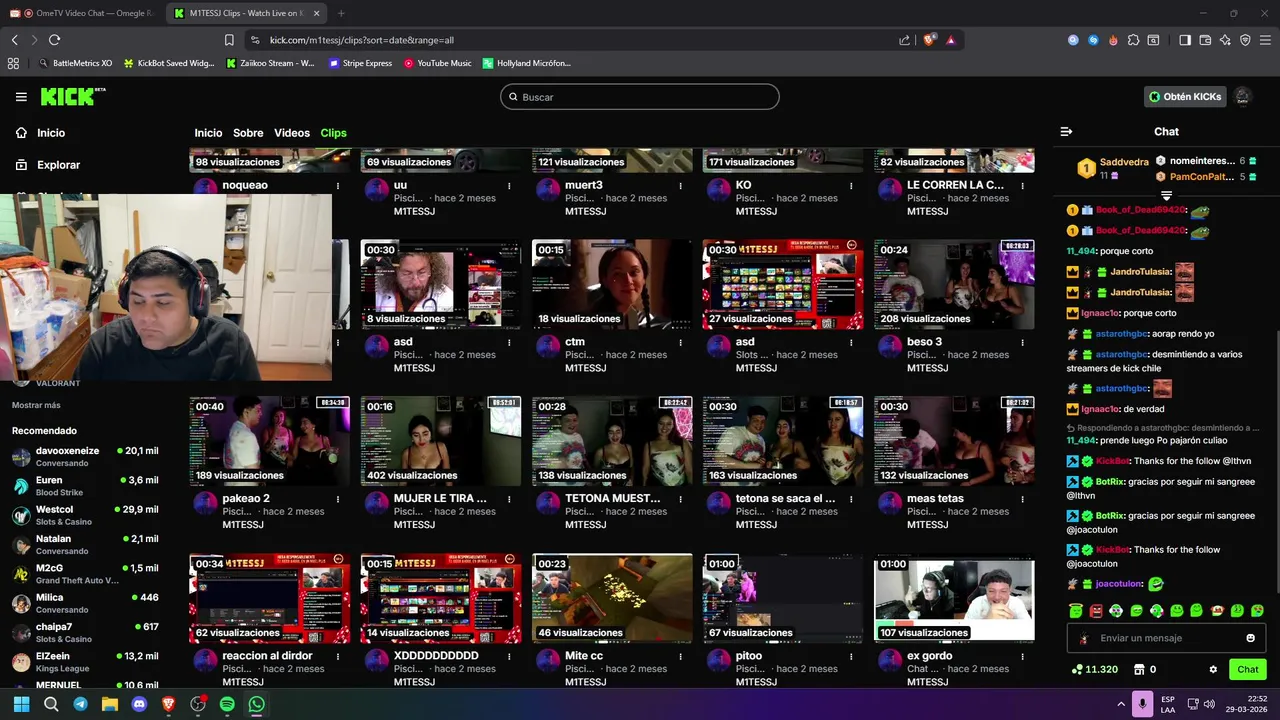Play the Mite cc clip thumbnail
1280x720 pixels.
coord(612,598)
